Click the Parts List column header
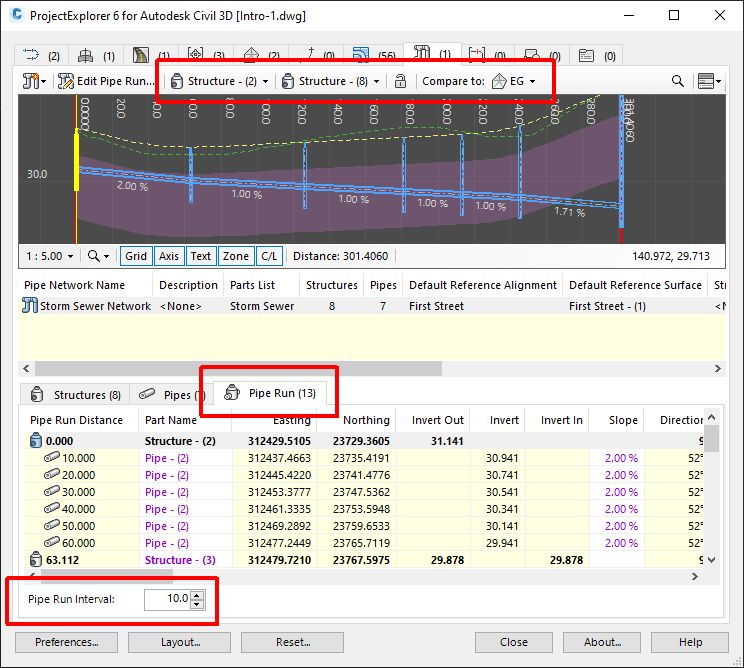Screen dimensions: 744x668 click(252, 285)
